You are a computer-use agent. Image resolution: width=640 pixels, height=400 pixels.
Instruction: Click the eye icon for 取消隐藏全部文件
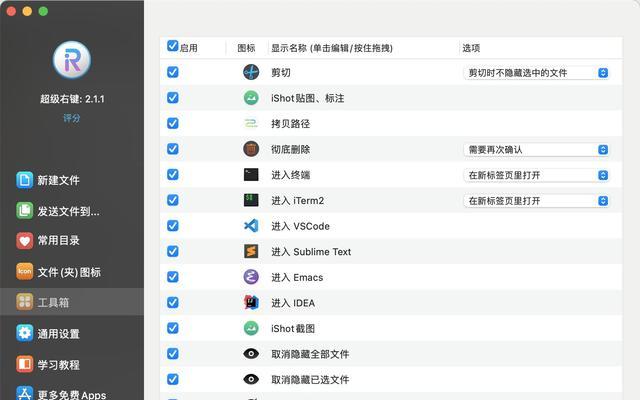pos(251,353)
